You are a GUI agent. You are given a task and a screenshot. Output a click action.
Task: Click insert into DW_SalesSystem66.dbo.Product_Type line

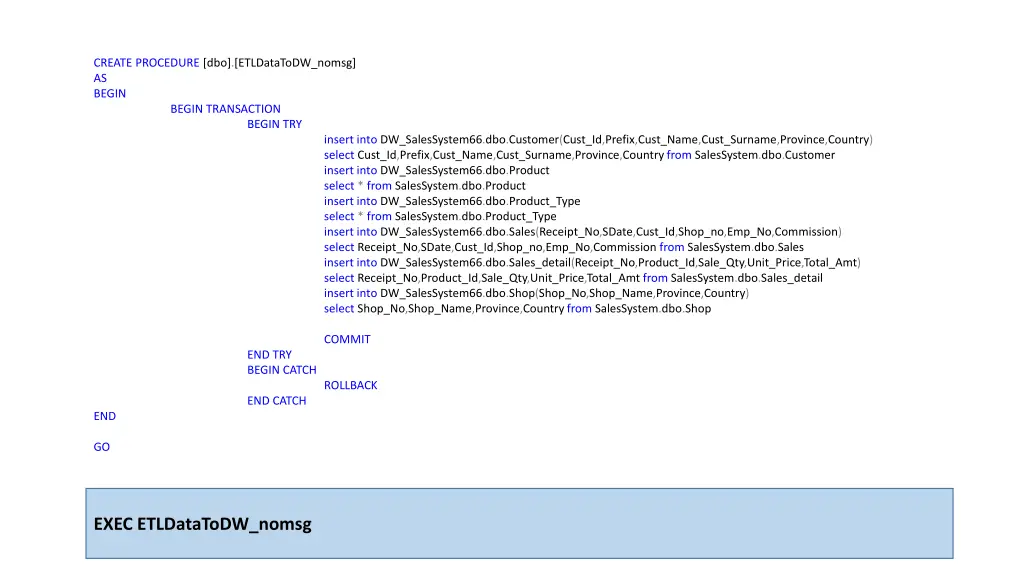tap(452, 201)
